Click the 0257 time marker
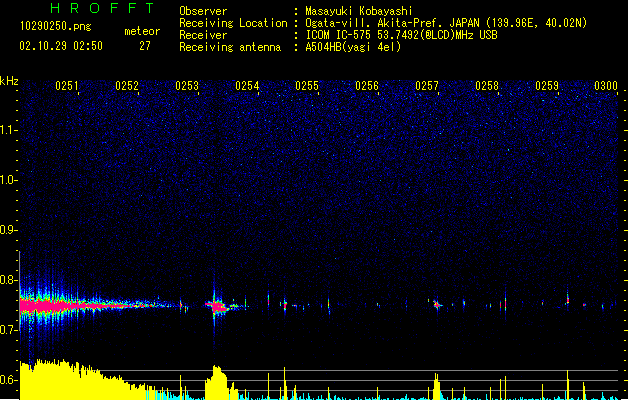The width and height of the screenshot is (629, 400). pyautogui.click(x=427, y=86)
